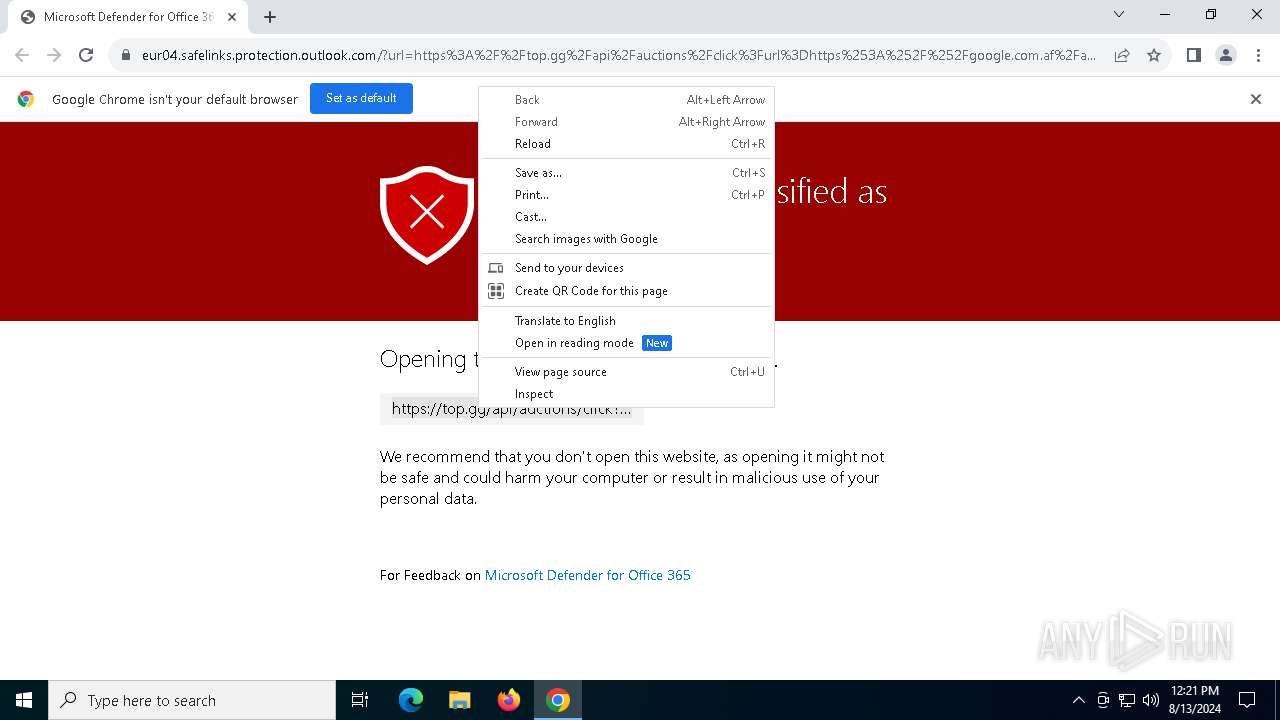View site lock information icon
This screenshot has width=1280, height=720.
(126, 56)
